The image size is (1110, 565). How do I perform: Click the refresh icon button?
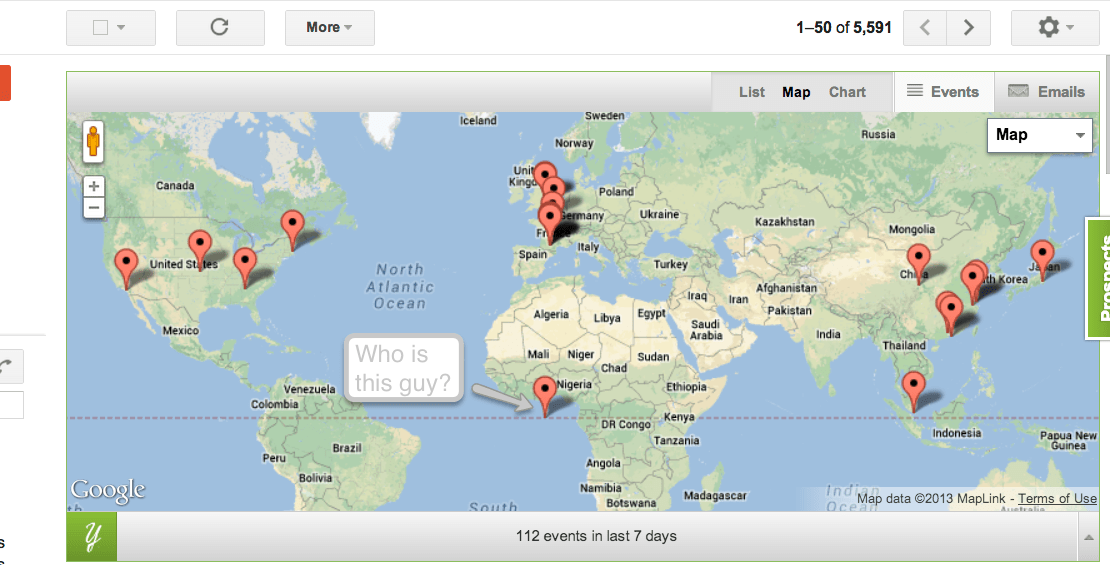pos(220,28)
